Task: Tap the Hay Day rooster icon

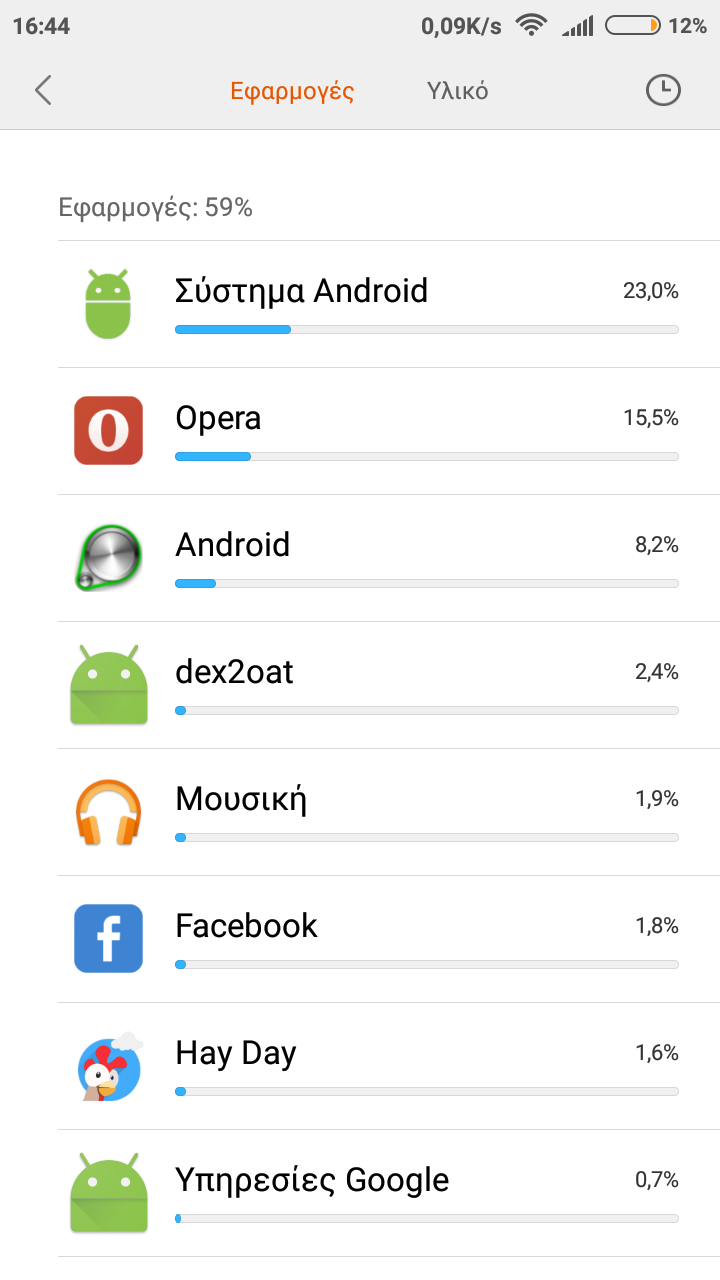Action: click(x=108, y=1066)
